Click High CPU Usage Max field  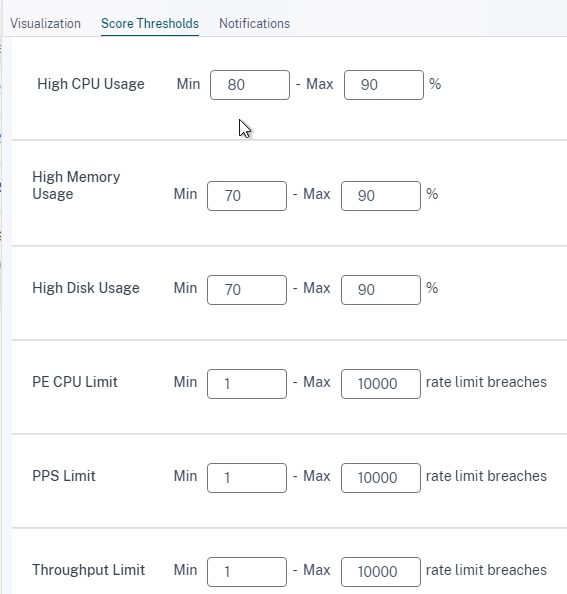(x=384, y=85)
